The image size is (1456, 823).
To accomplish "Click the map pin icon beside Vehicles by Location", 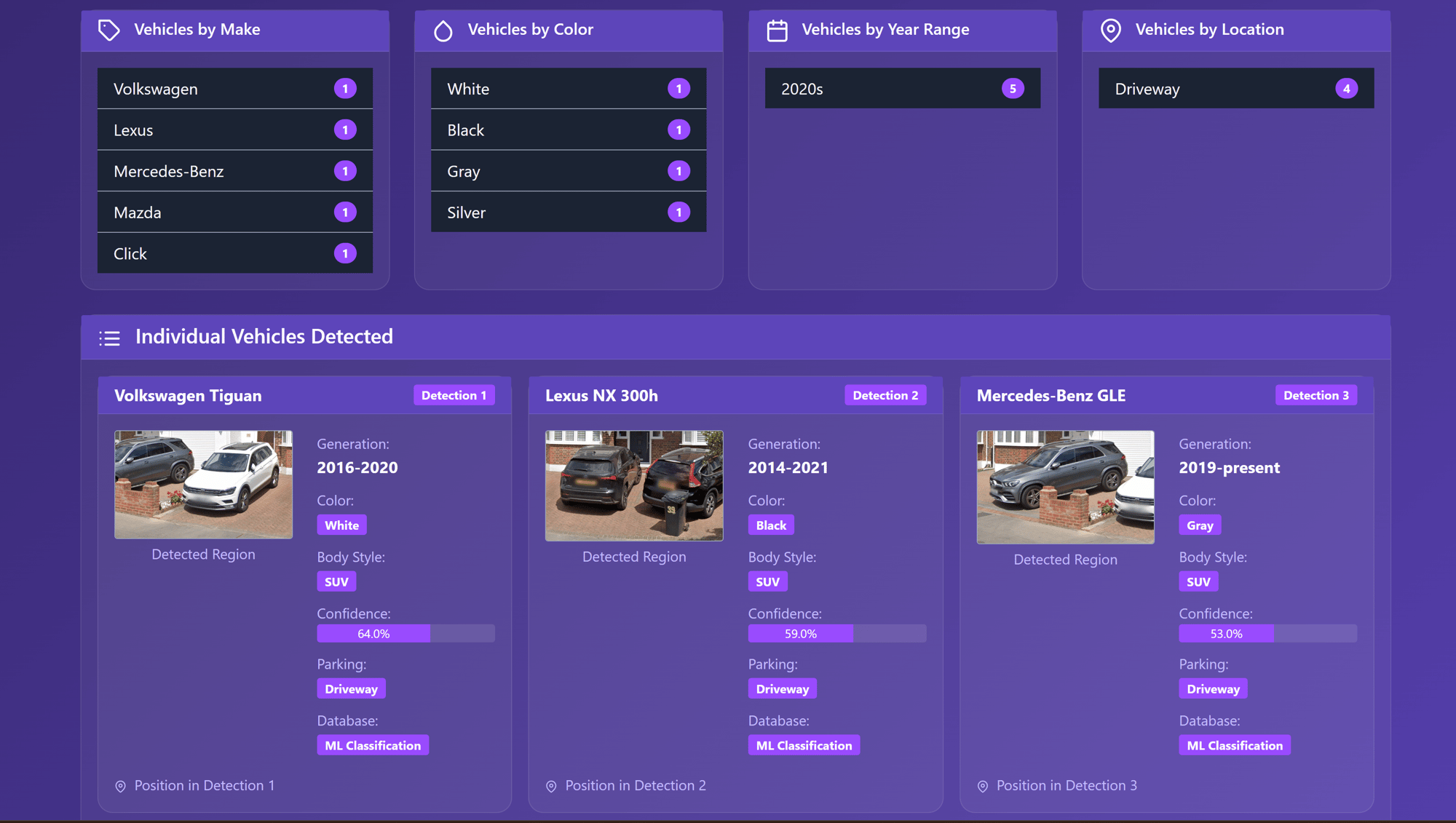I will 1110,31.
